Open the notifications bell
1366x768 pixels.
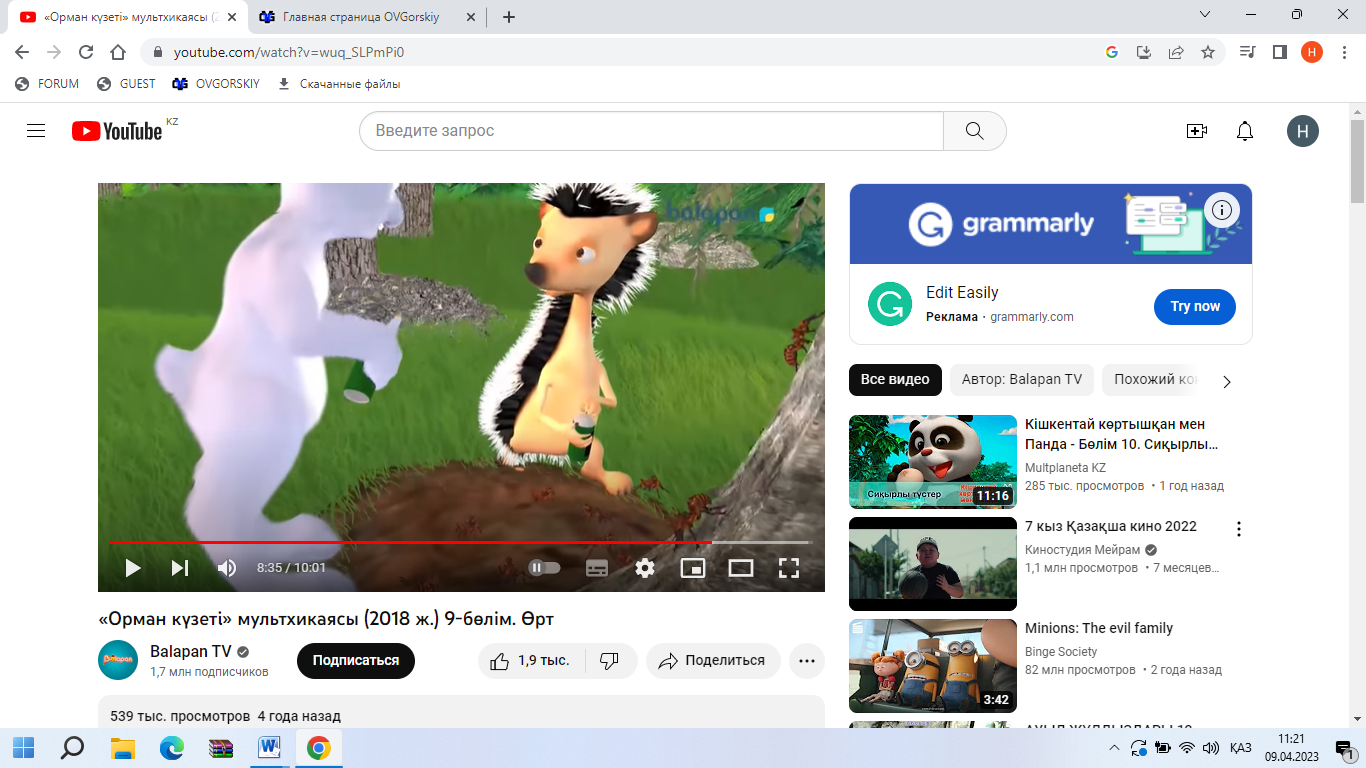(1245, 131)
